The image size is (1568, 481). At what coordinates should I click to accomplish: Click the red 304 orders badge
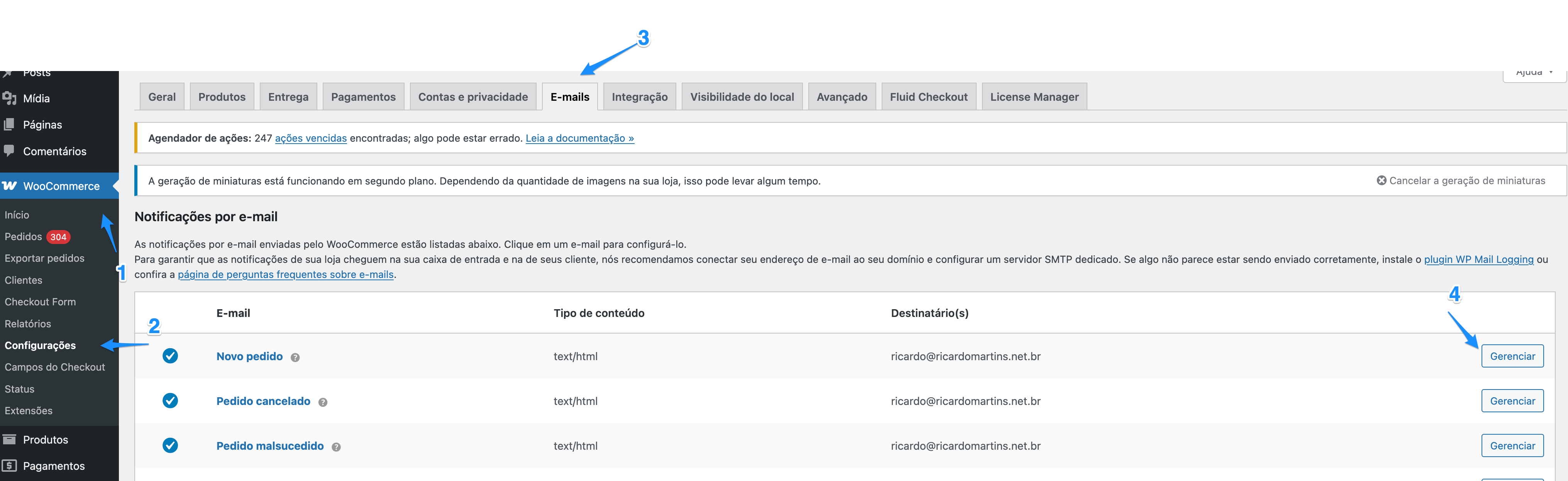pos(58,237)
